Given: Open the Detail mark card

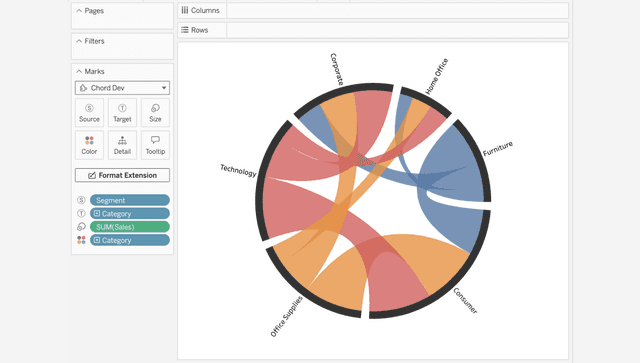Looking at the screenshot, I should tap(122, 145).
